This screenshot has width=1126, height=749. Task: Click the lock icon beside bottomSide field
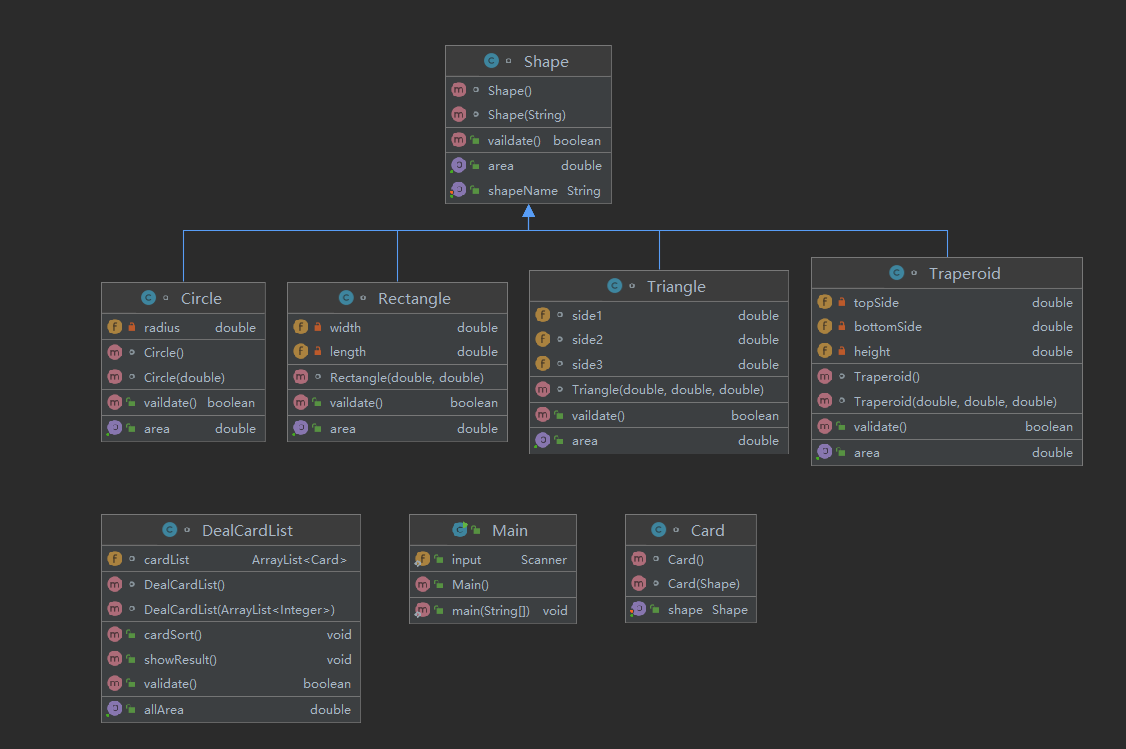842,326
